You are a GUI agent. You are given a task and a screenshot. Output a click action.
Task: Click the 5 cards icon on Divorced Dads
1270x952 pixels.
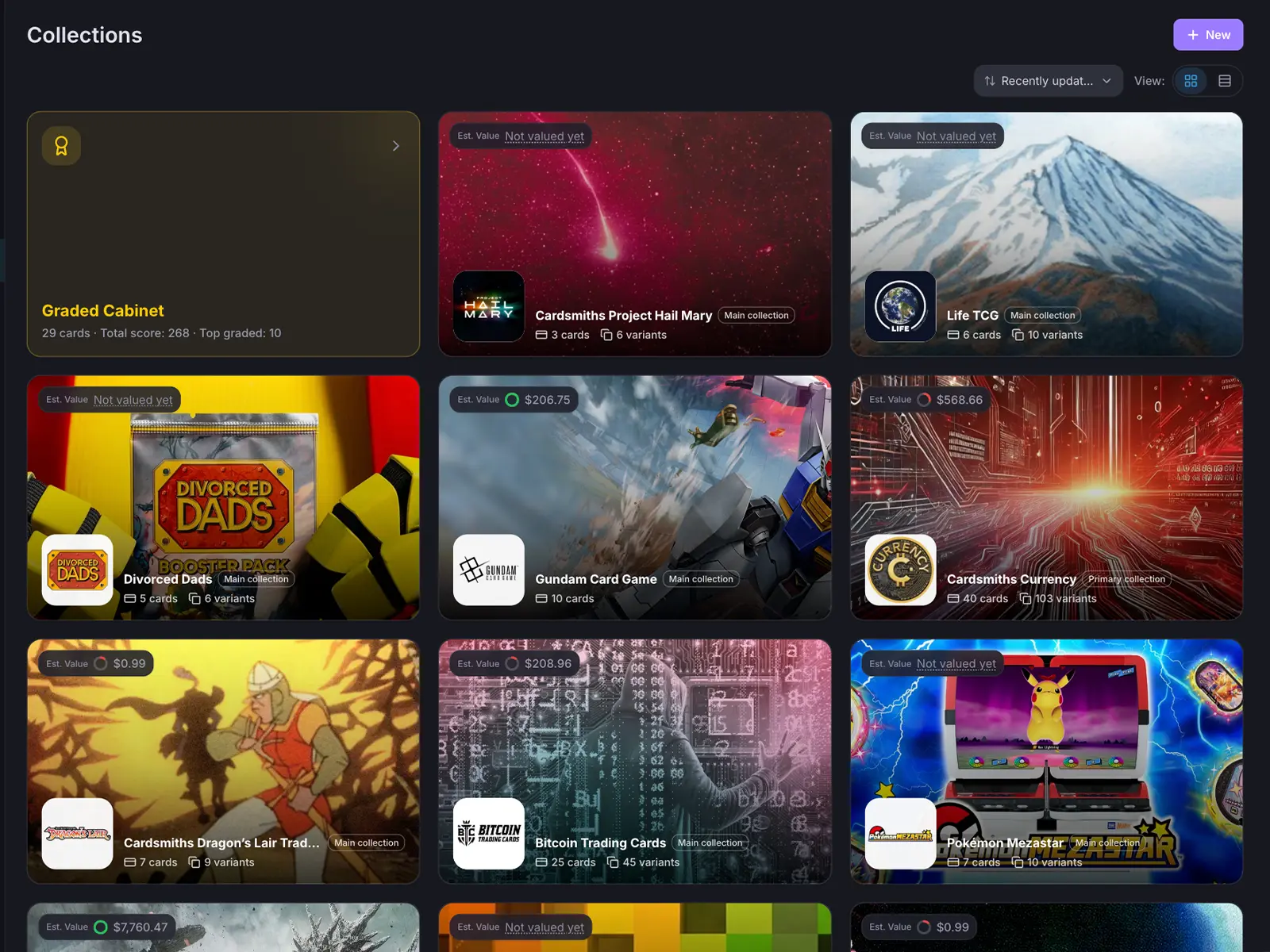point(130,598)
